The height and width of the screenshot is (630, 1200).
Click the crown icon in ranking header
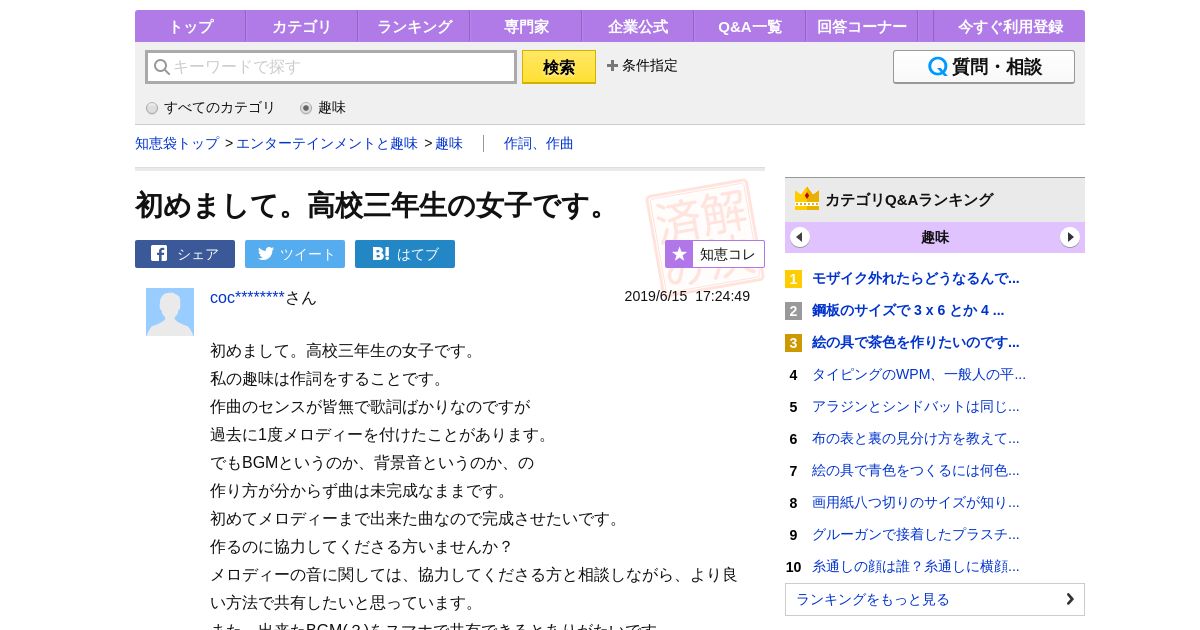coord(807,199)
